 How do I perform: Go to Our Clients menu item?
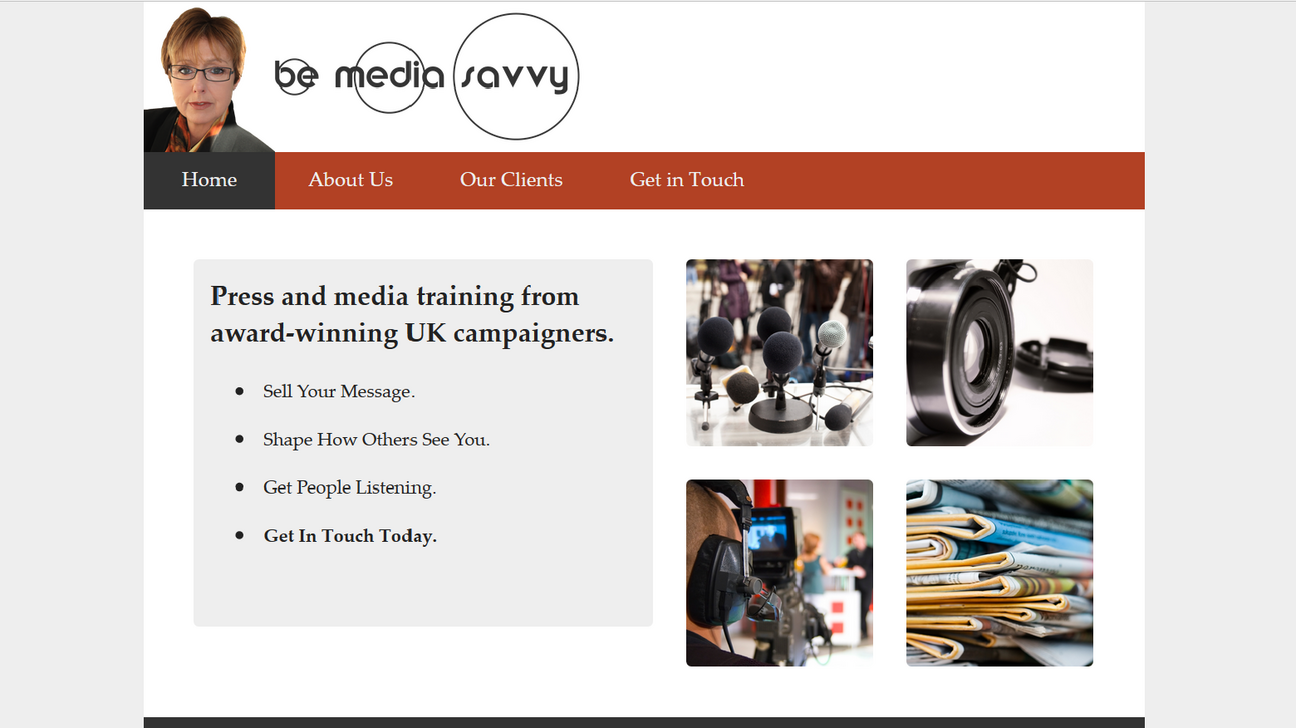(x=511, y=180)
